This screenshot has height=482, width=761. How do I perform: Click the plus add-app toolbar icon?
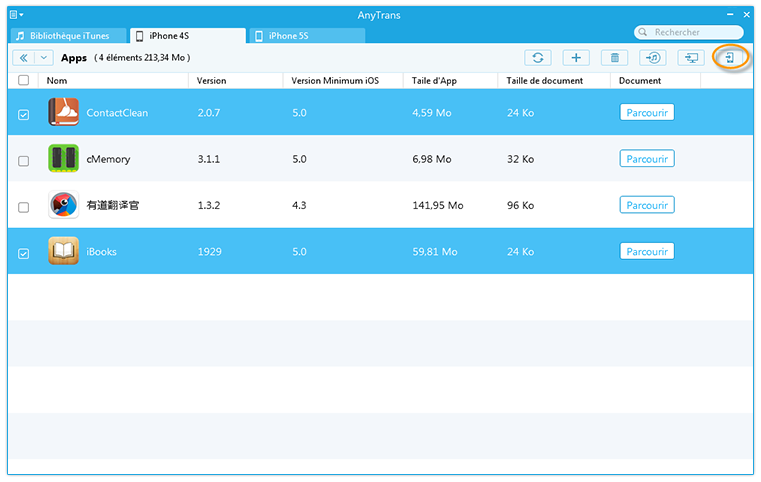pos(576,58)
